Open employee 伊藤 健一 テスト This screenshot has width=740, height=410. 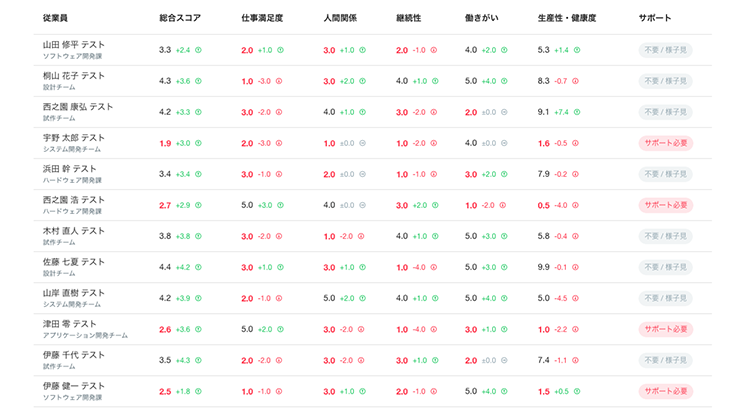[74, 386]
